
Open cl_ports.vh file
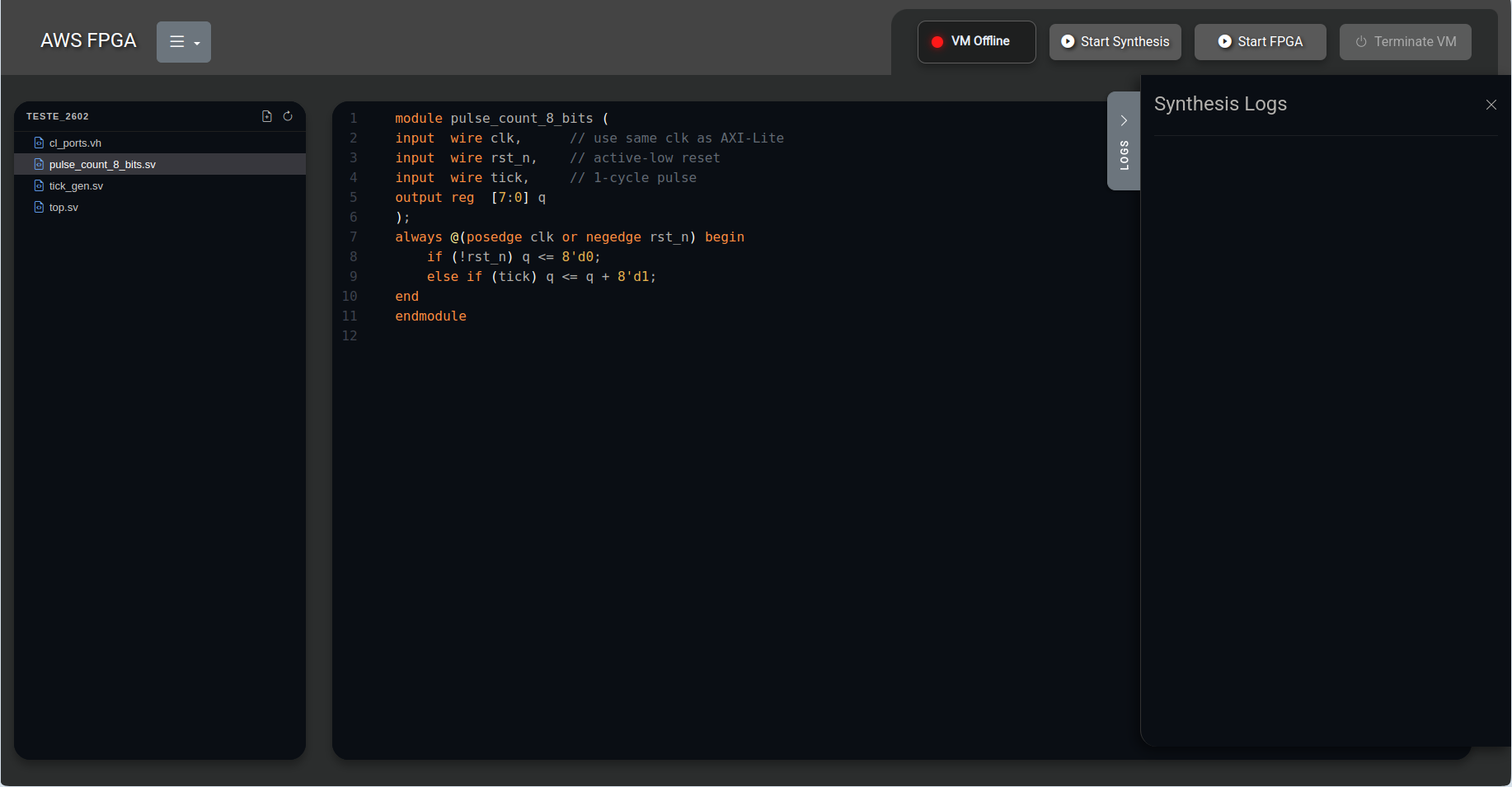click(160, 143)
